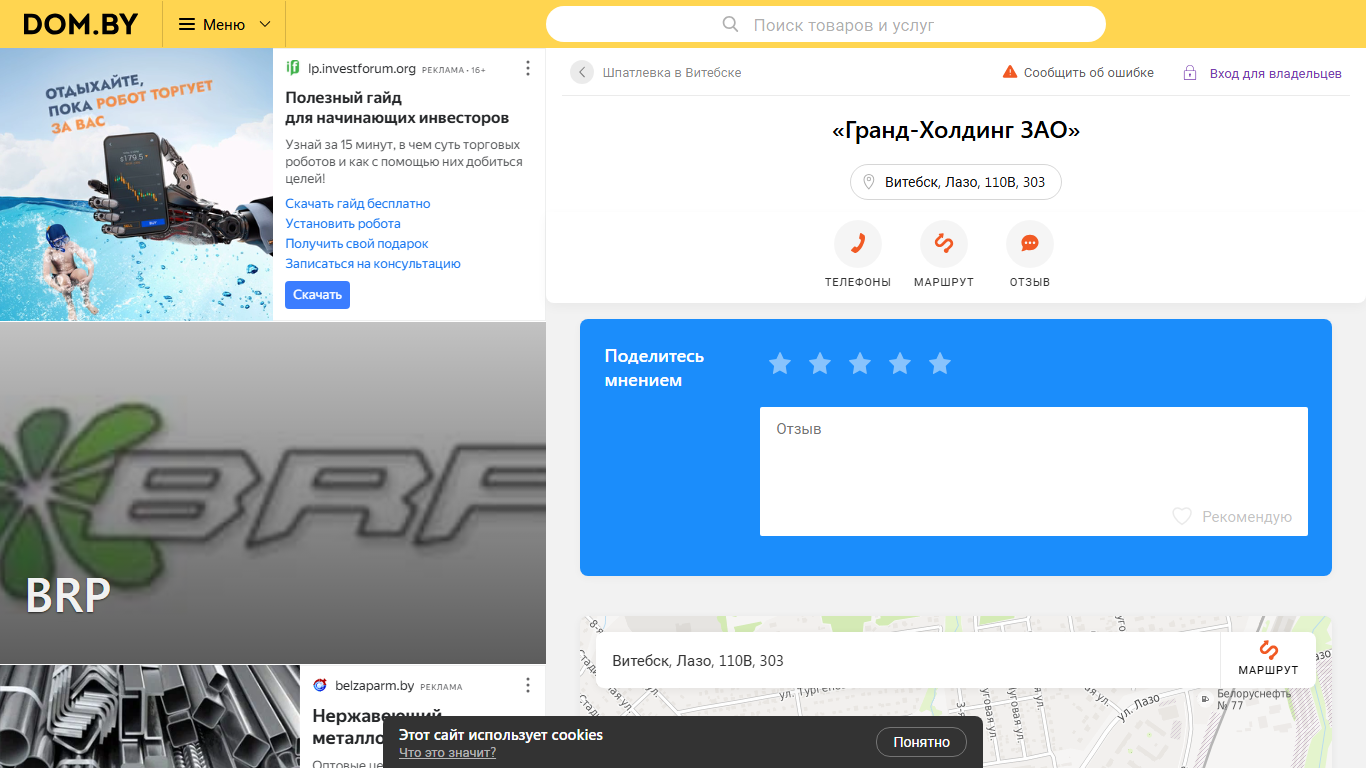Screen dimensions: 1366x768
Task: Click the padlock owner login icon
Action: (1190, 72)
